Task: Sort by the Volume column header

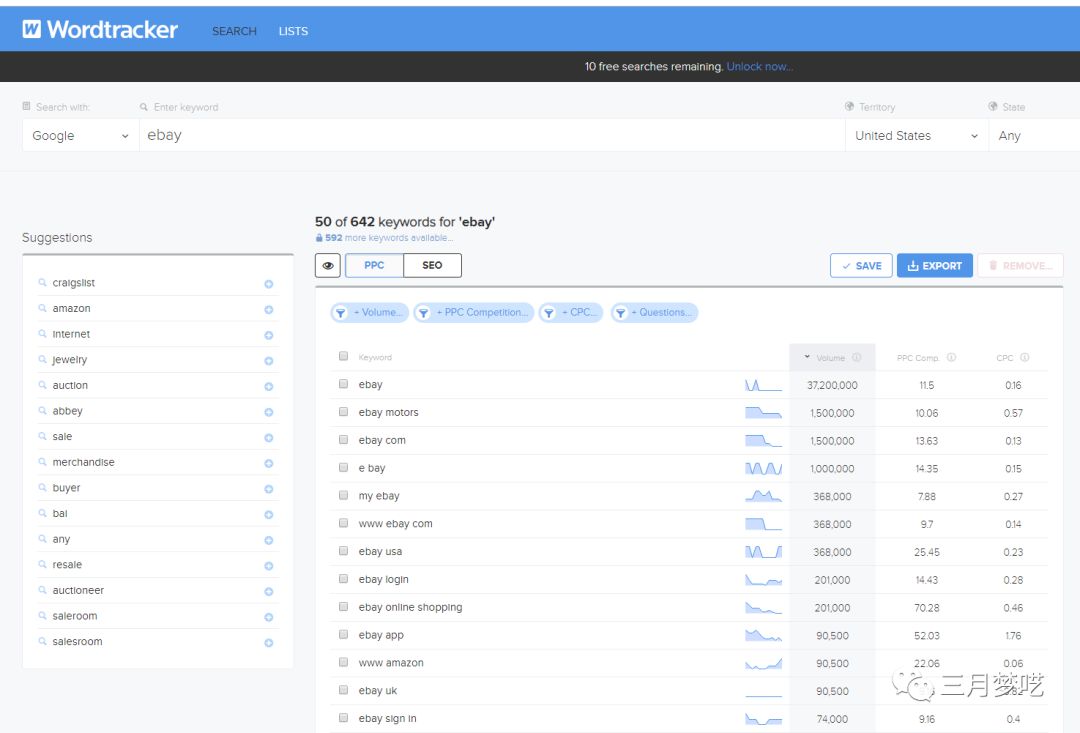Action: [x=830, y=358]
